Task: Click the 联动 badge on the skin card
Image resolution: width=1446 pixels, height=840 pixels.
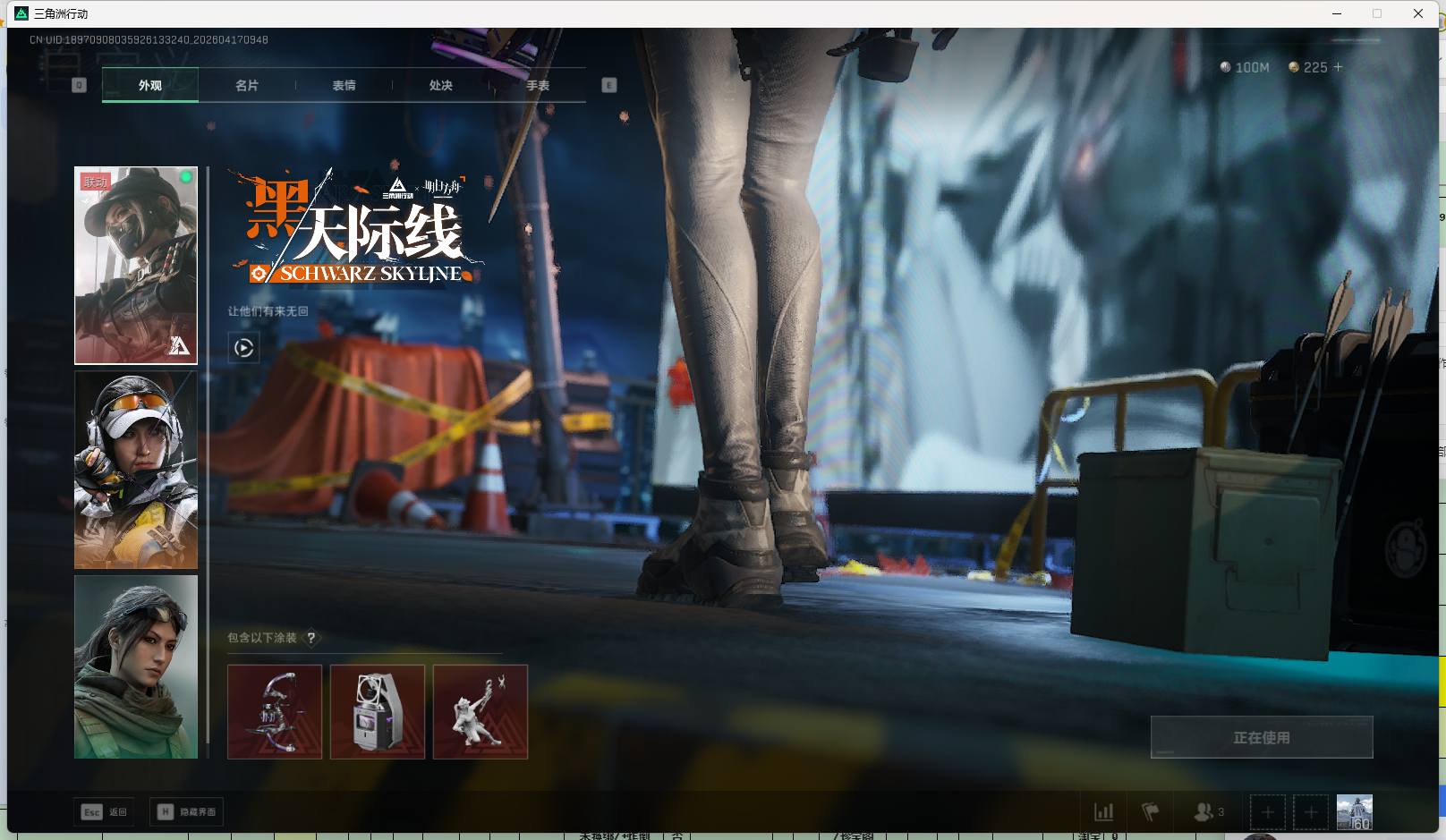Action: tap(95, 182)
